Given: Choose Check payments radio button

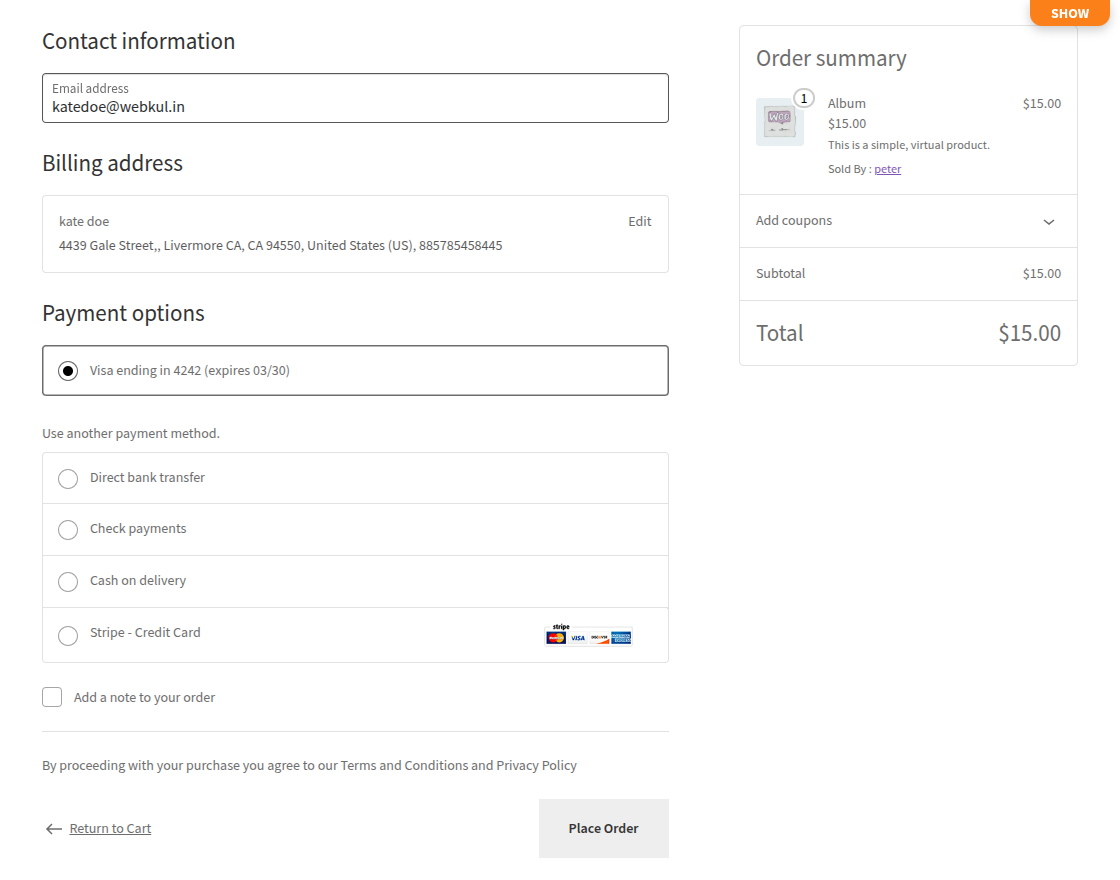Looking at the screenshot, I should pos(68,530).
